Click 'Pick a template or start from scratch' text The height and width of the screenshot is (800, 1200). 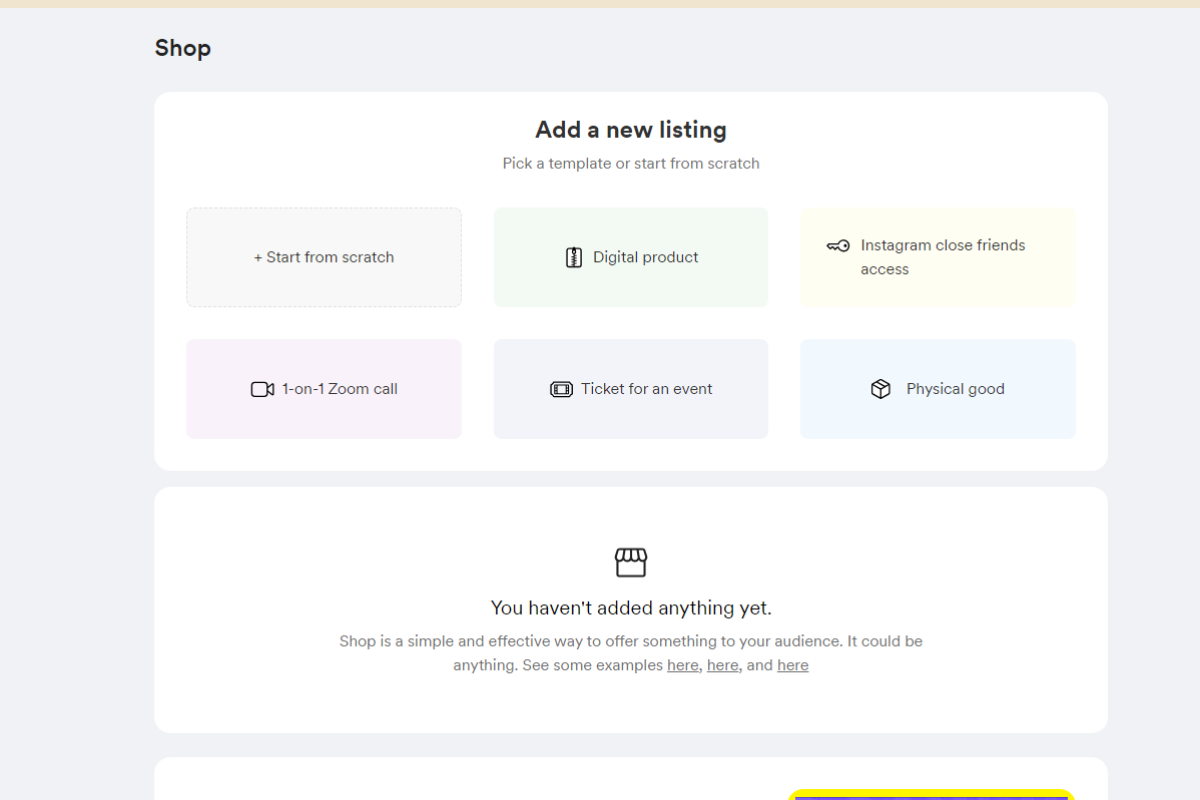(x=631, y=163)
